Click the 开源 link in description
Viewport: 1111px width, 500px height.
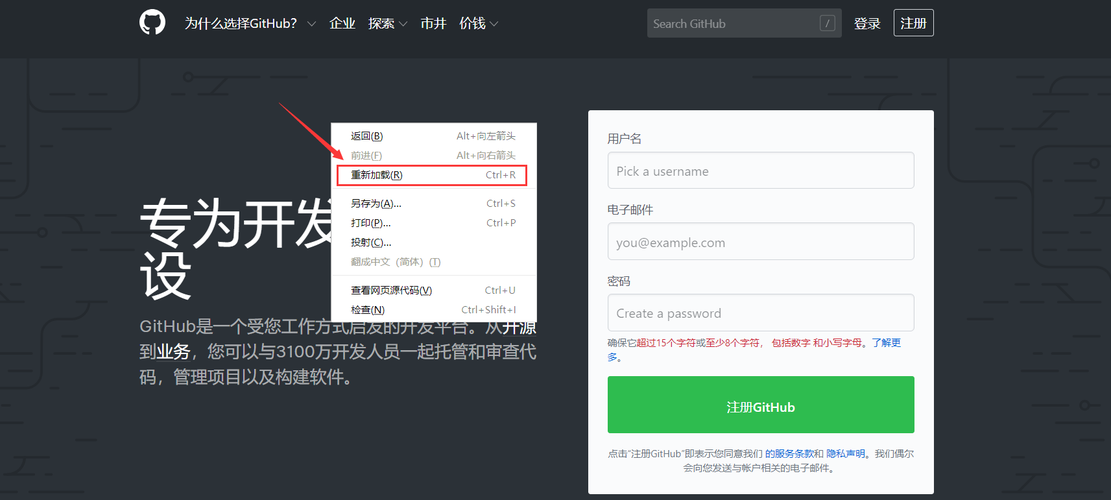coord(519,327)
